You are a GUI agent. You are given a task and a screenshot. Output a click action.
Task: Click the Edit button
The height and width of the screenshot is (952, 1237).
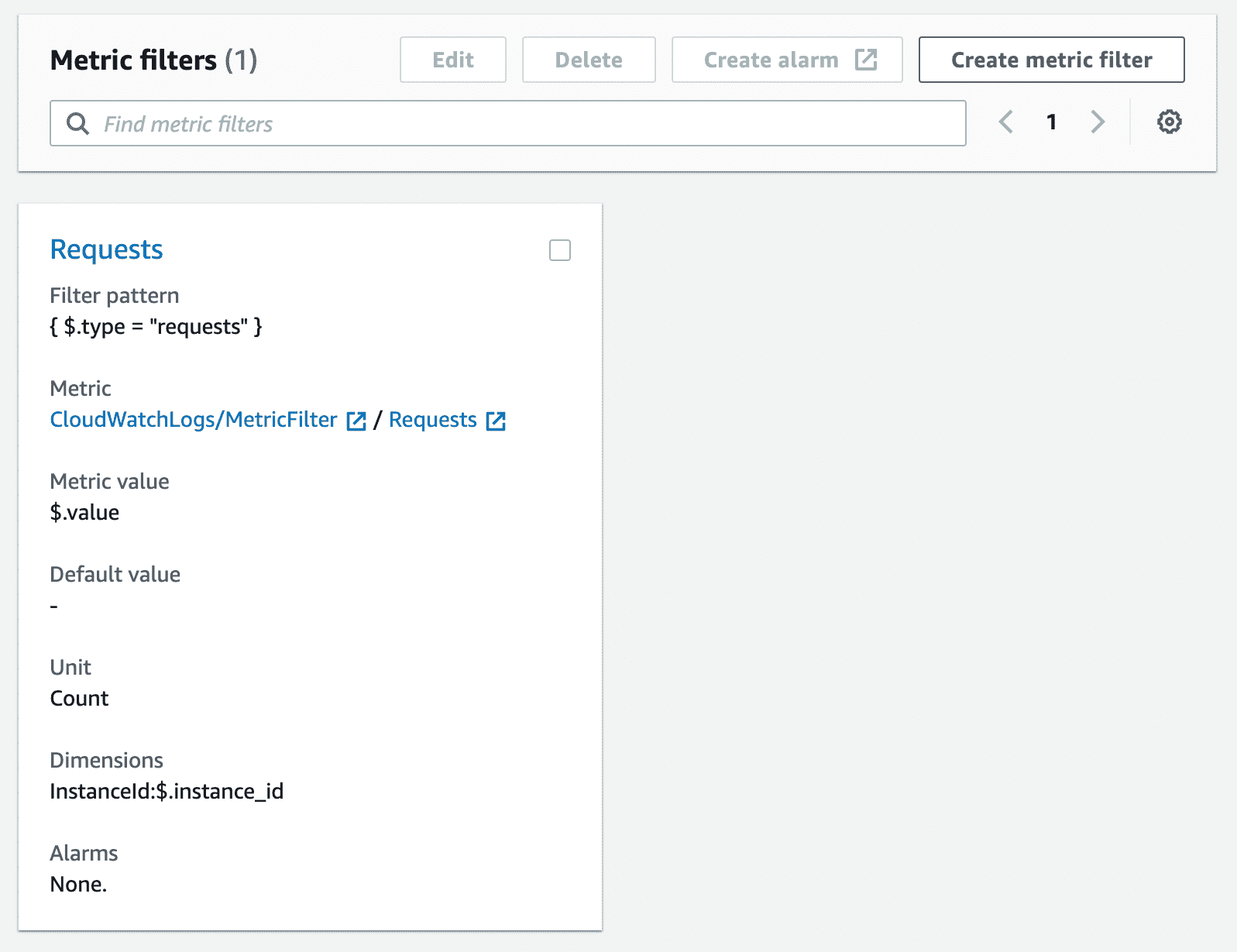tap(453, 60)
